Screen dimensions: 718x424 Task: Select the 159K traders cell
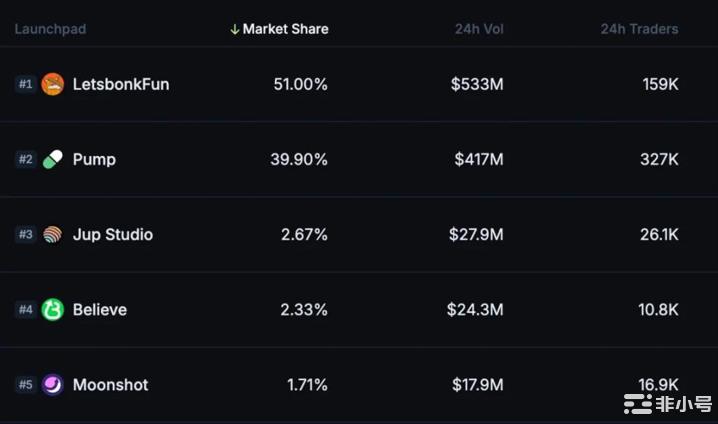pyautogui.click(x=660, y=84)
